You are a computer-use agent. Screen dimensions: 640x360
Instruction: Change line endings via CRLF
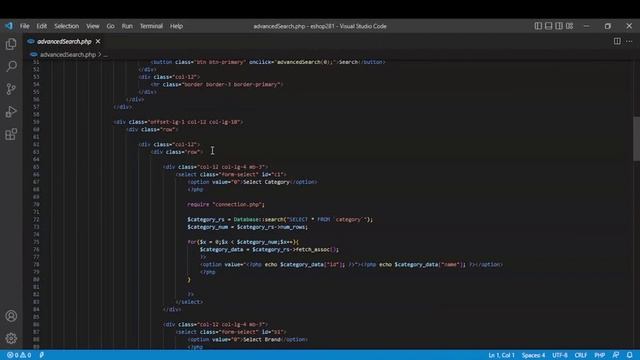point(580,355)
